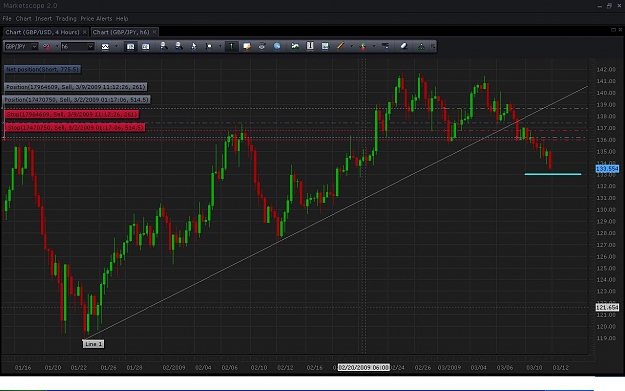This screenshot has width=625, height=391.
Task: Select the orange line drawing tool
Action: click(340, 47)
